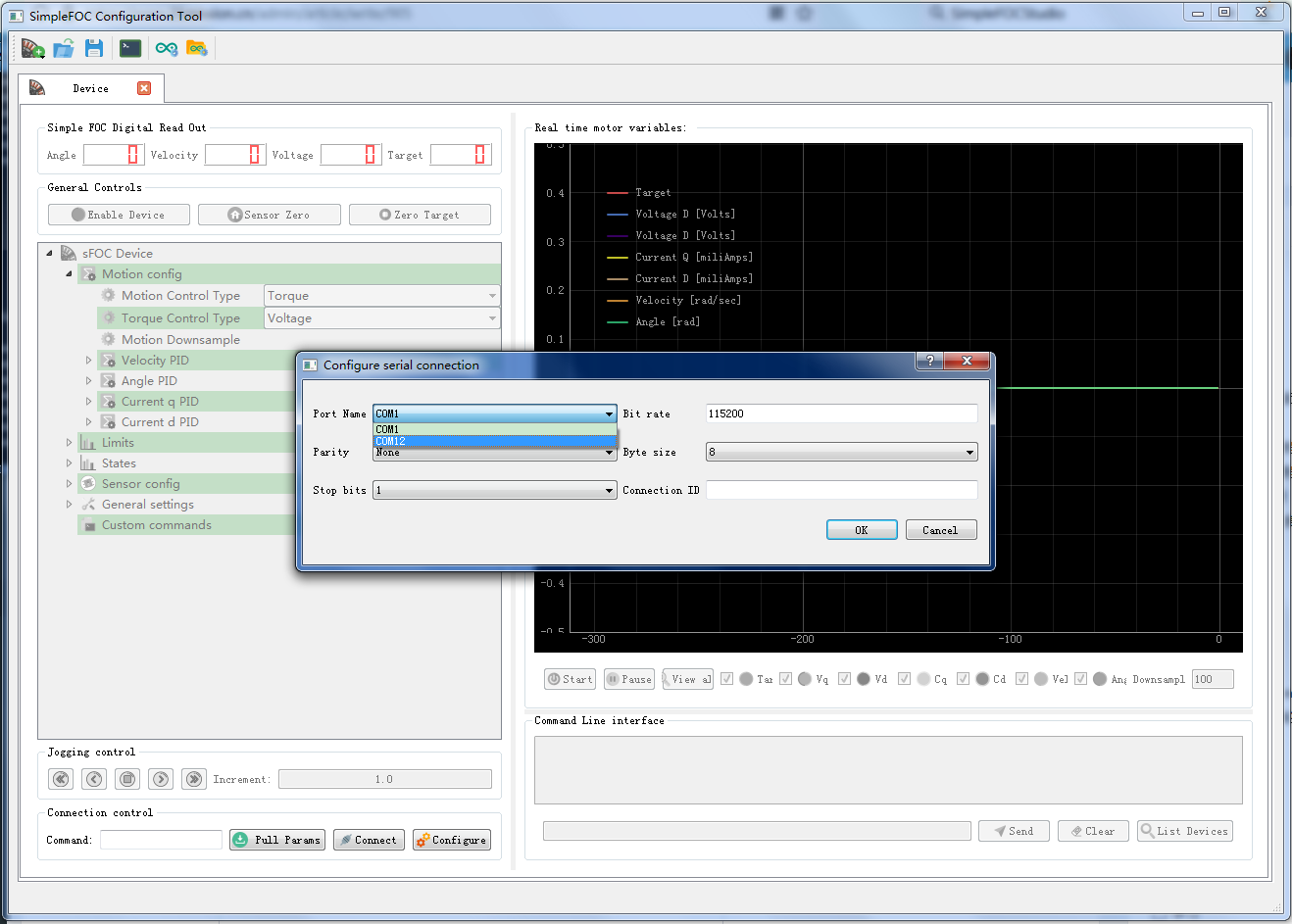Screen dimensions: 1292x924
Task: Click the Connect button
Action: point(369,840)
